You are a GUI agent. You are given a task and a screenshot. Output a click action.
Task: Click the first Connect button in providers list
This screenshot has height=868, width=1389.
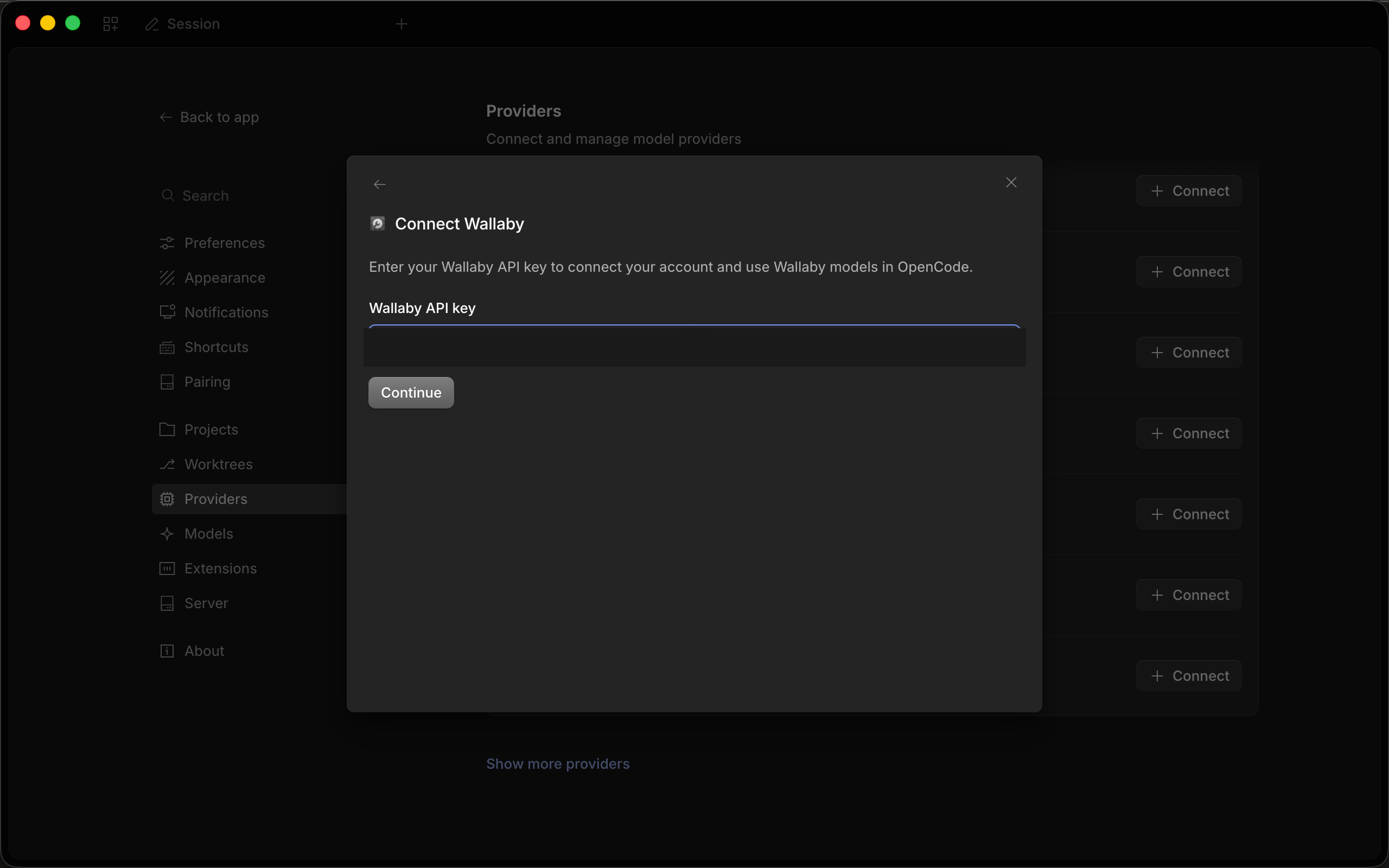tap(1189, 191)
